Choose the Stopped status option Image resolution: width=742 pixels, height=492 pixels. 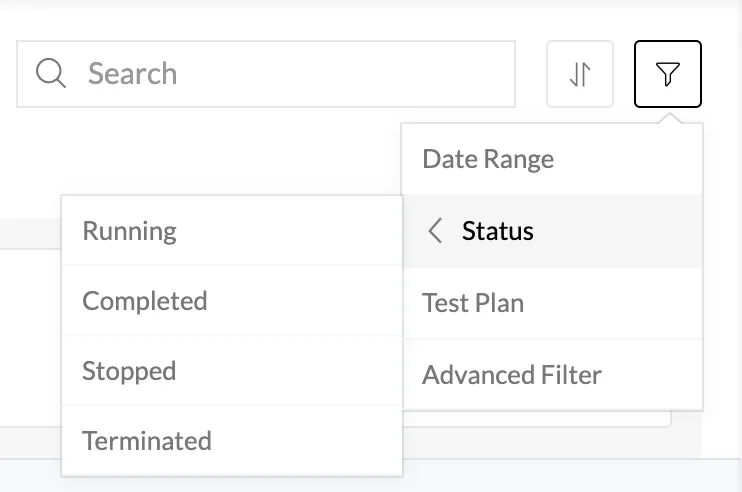pos(232,371)
